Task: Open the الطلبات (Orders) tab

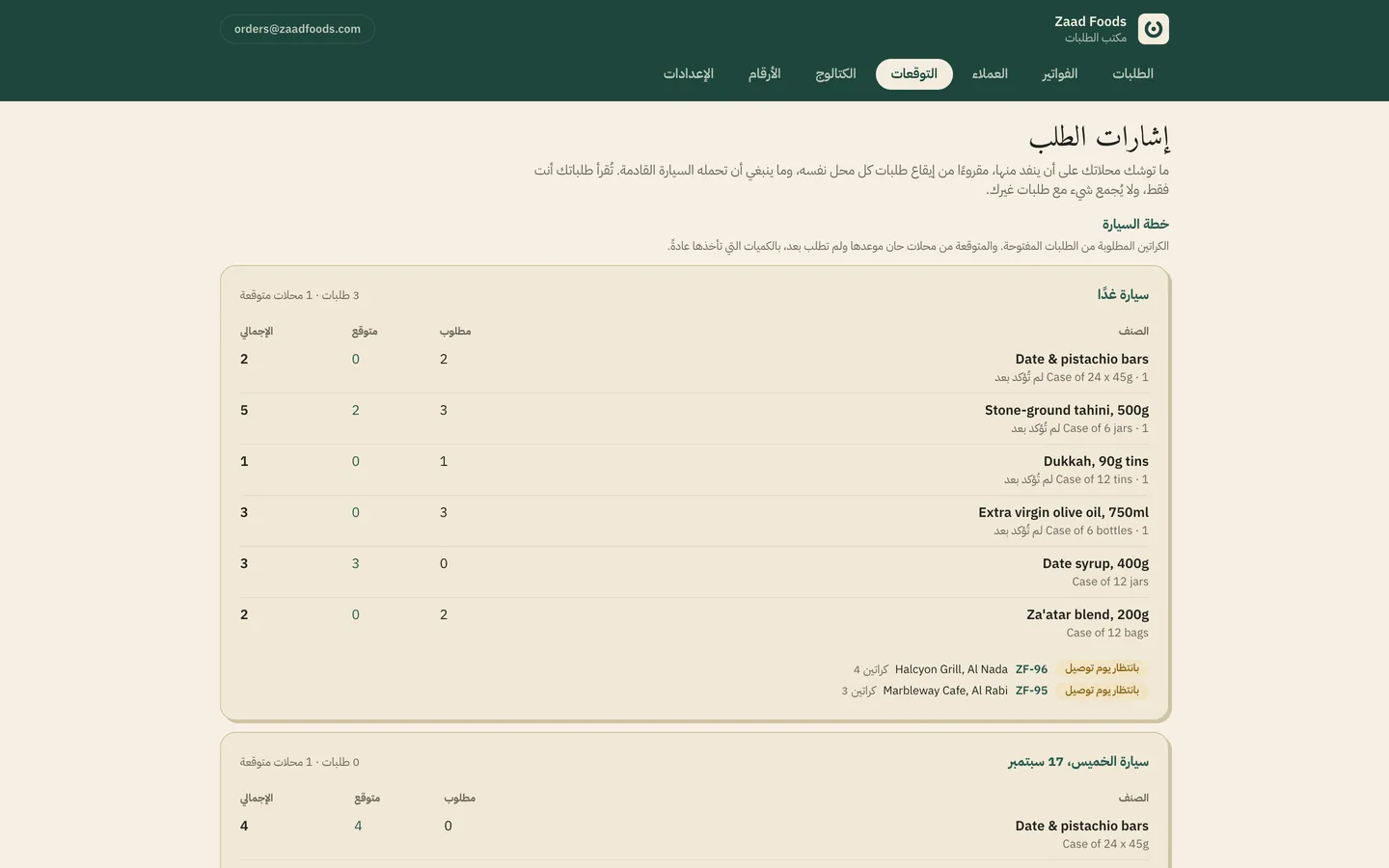Action: coord(1132,74)
